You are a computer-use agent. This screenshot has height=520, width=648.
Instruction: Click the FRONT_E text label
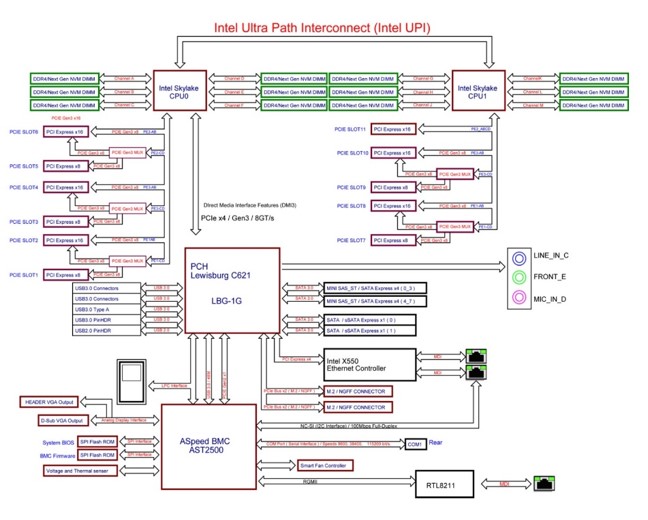[x=550, y=277]
